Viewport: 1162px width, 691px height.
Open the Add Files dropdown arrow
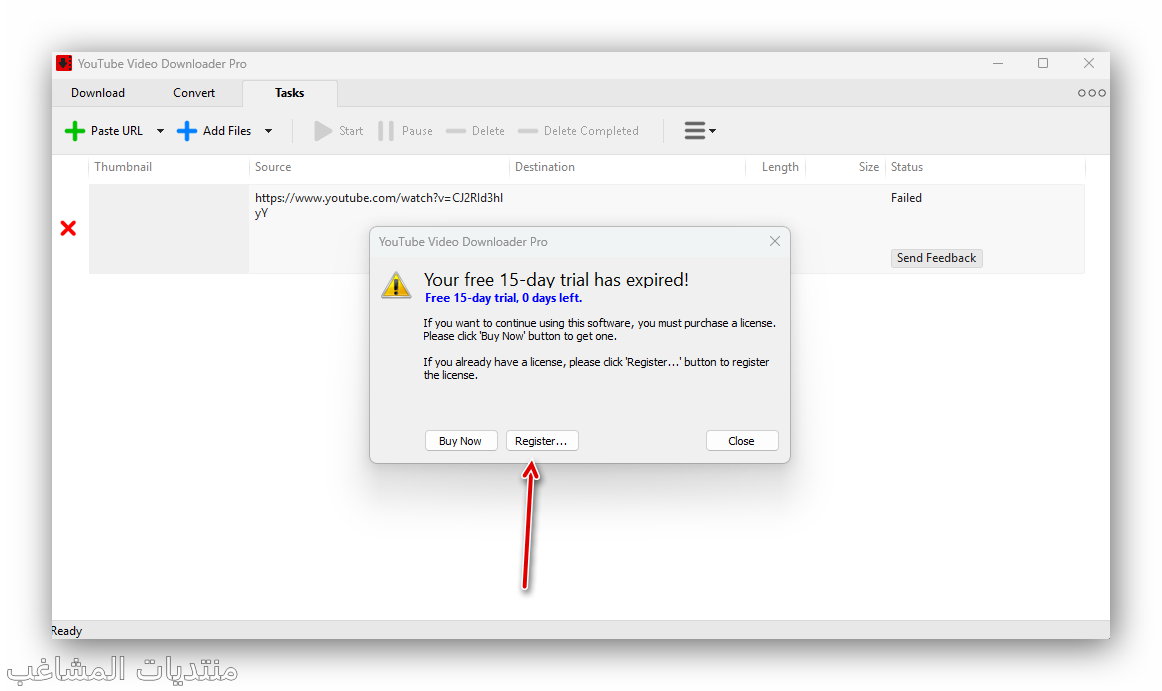[268, 131]
